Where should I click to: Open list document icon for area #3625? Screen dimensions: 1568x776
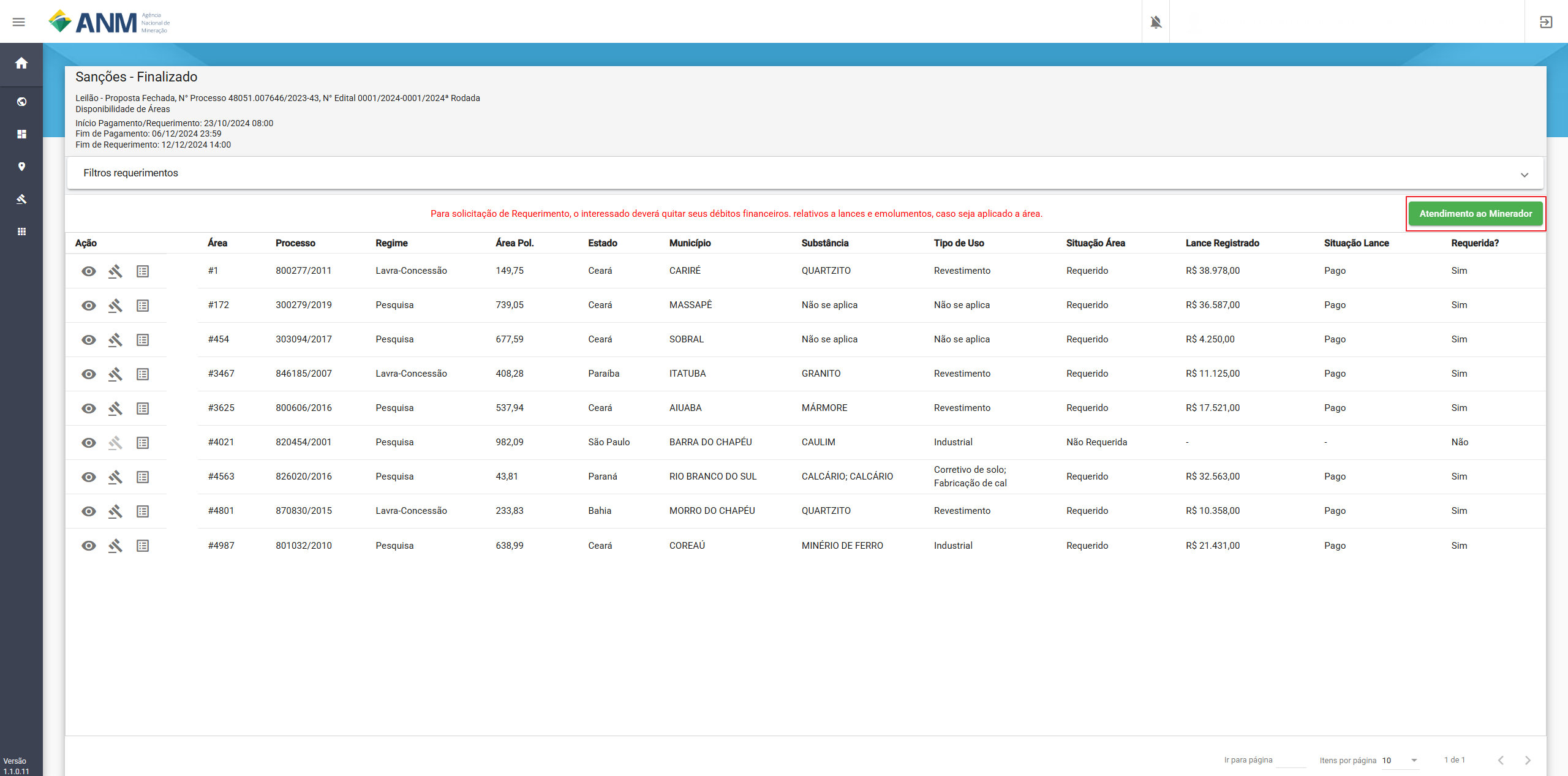point(143,409)
